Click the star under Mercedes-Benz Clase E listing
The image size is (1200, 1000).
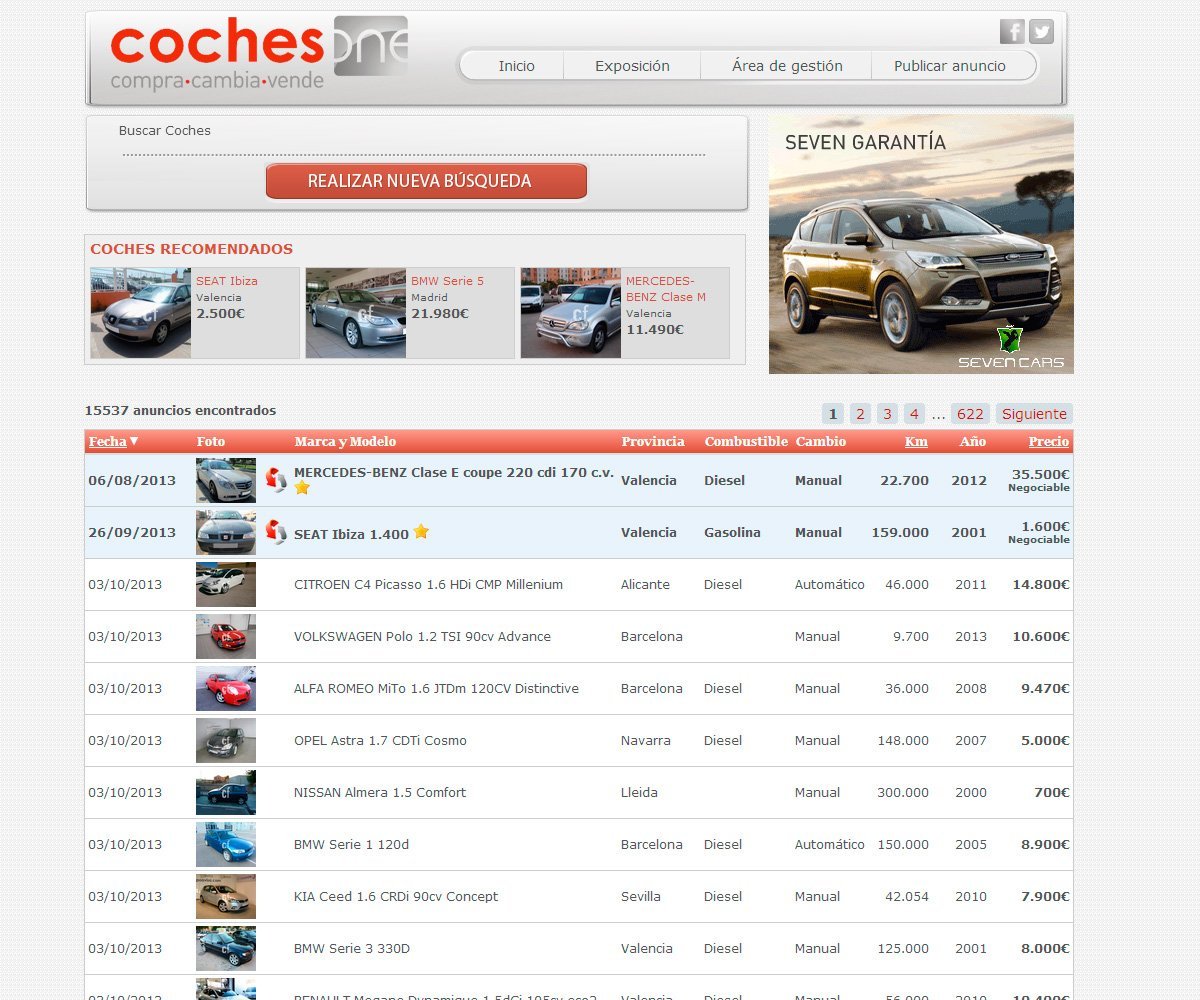(302, 488)
